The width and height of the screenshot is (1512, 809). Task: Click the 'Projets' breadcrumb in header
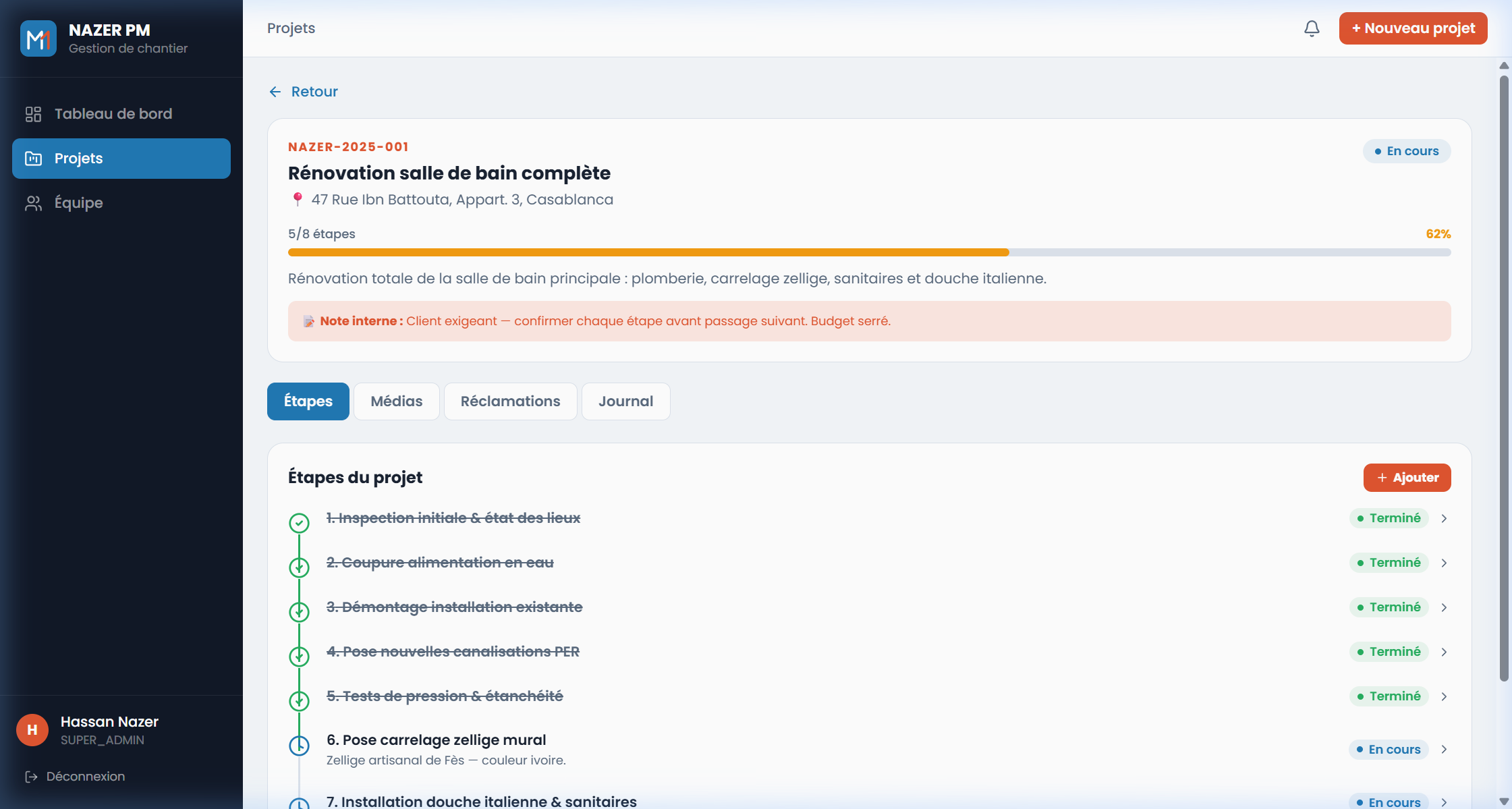click(x=291, y=28)
